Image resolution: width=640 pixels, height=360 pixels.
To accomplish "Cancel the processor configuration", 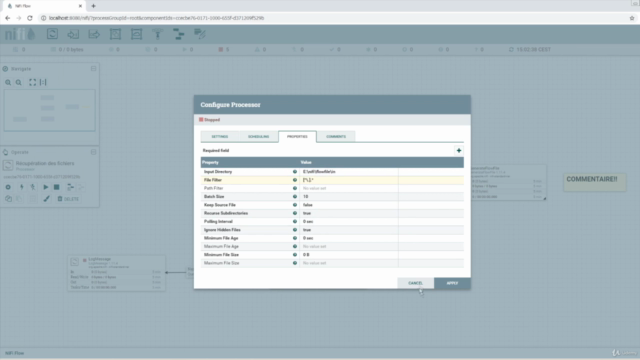I will click(416, 283).
